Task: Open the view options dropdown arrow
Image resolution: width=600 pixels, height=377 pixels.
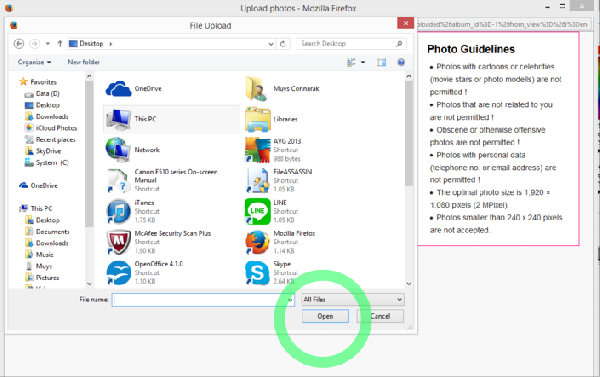Action: [363, 62]
